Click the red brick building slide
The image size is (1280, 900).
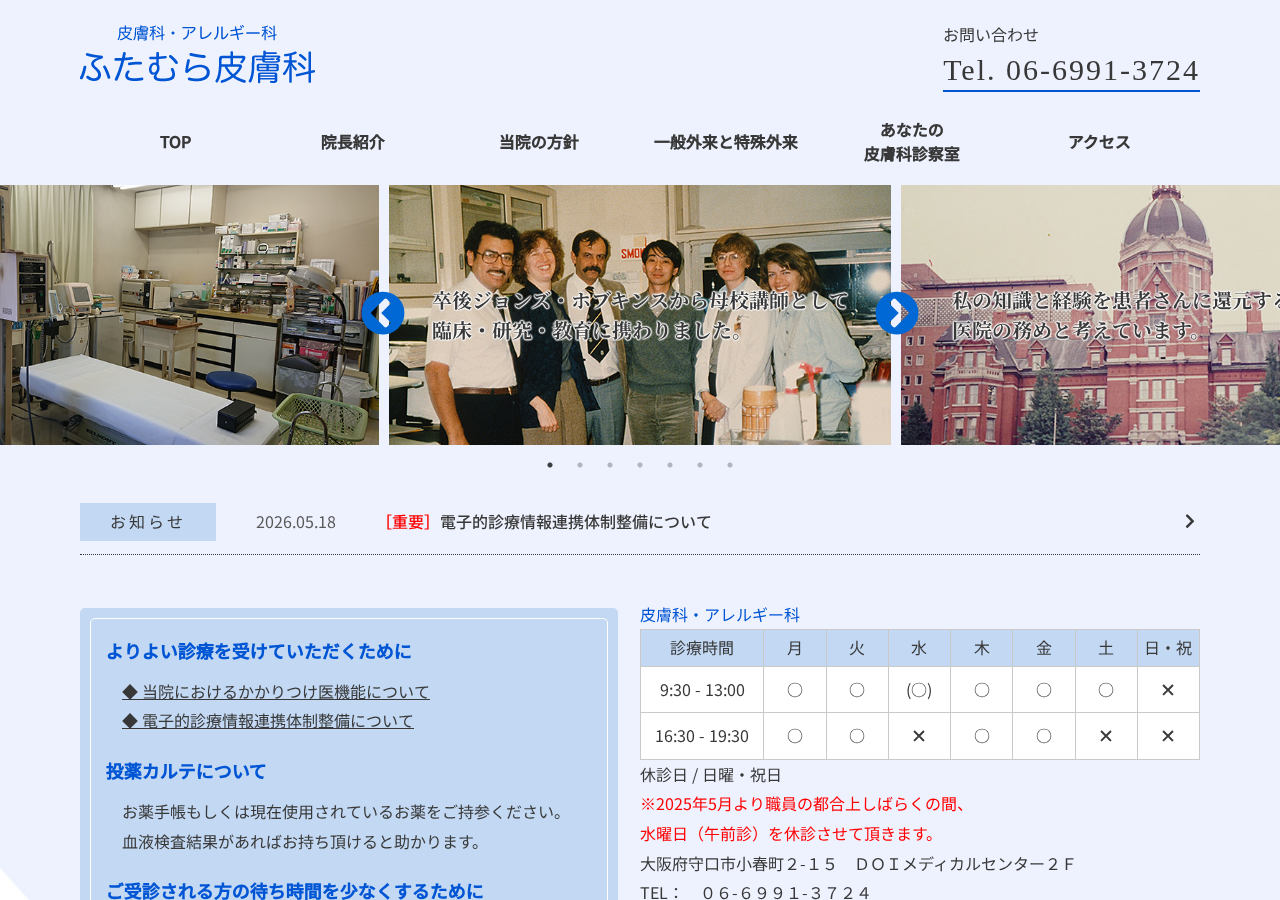[x=1090, y=315]
